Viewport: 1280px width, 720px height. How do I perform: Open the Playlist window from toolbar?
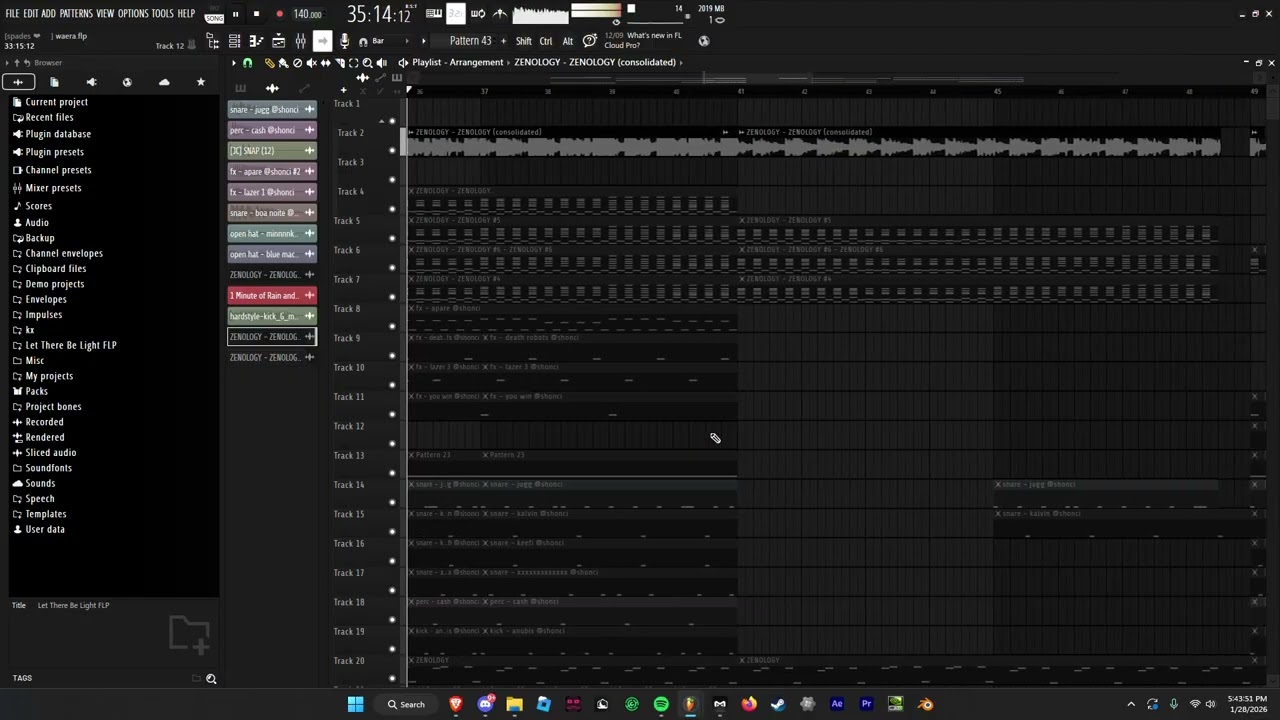tap(234, 41)
